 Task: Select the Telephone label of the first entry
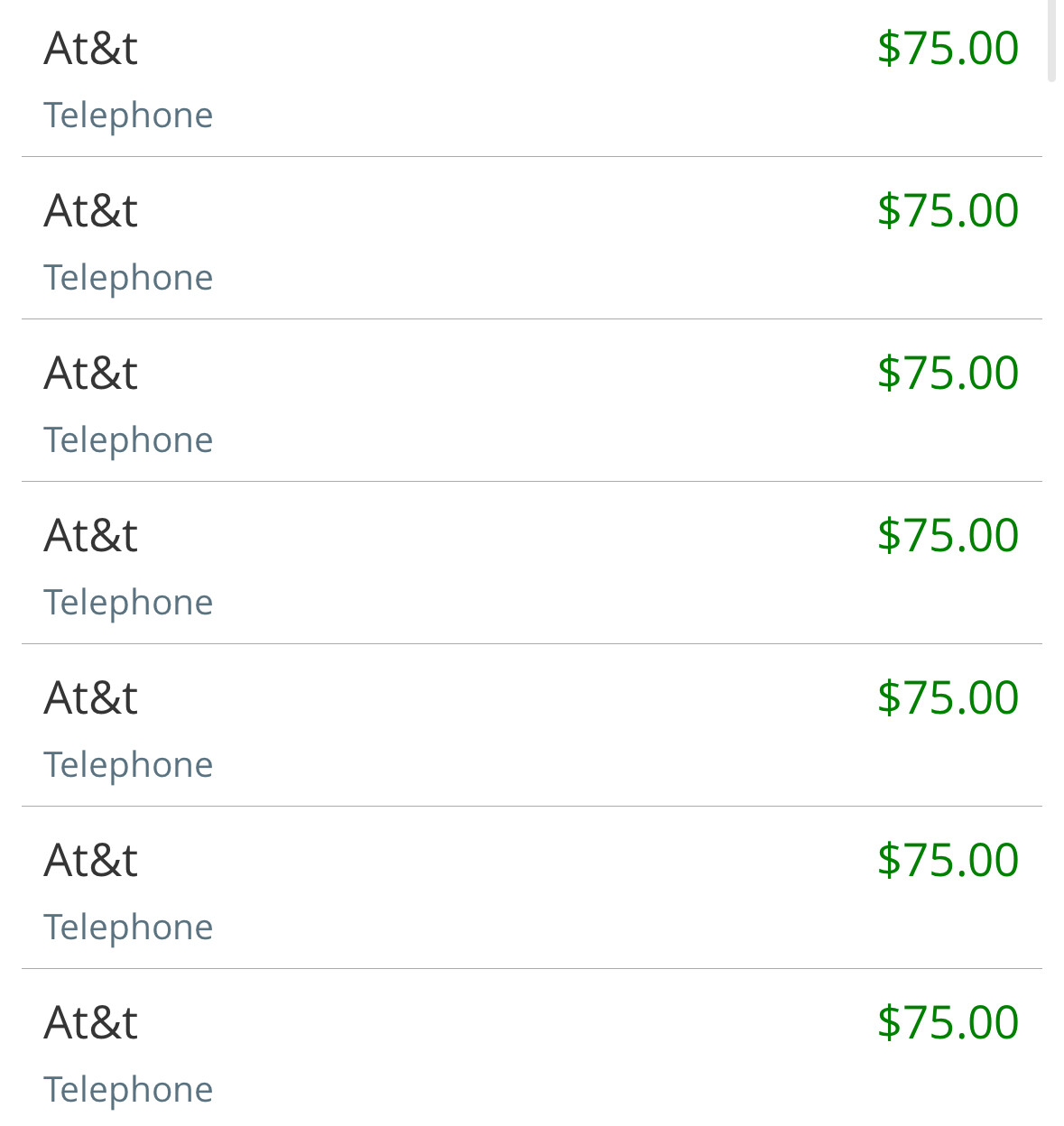(x=128, y=115)
